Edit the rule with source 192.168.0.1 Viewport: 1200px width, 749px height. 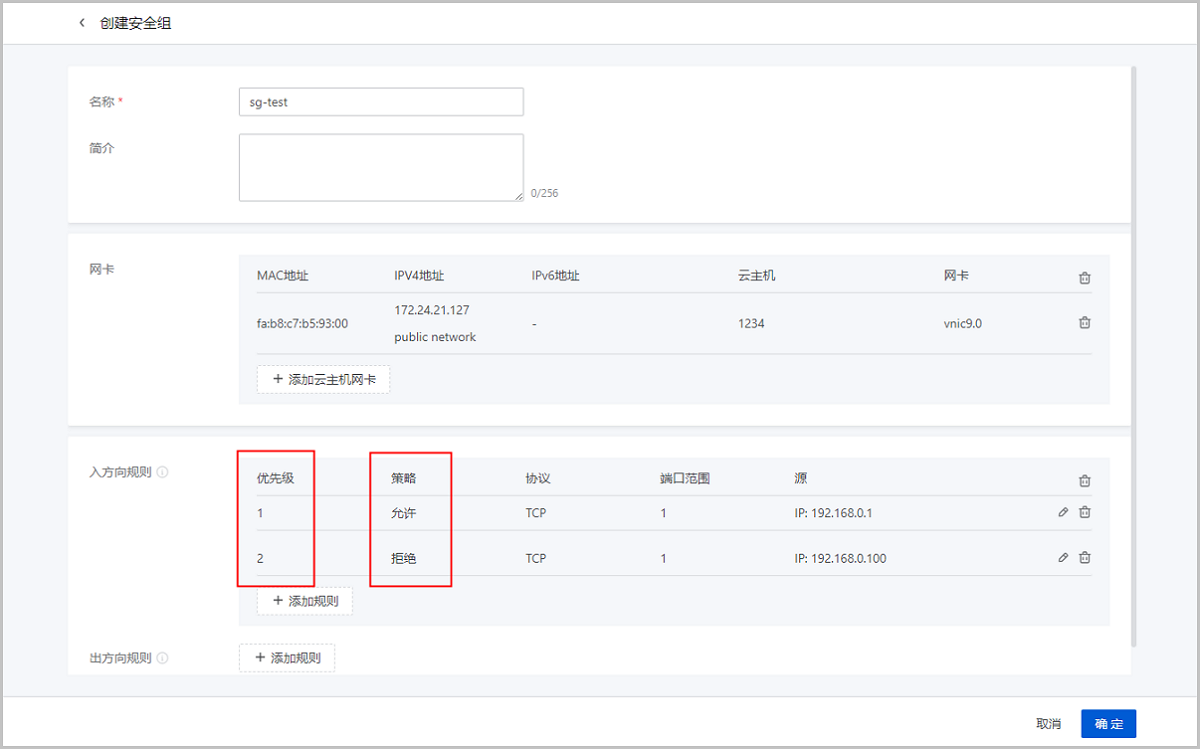point(1063,513)
